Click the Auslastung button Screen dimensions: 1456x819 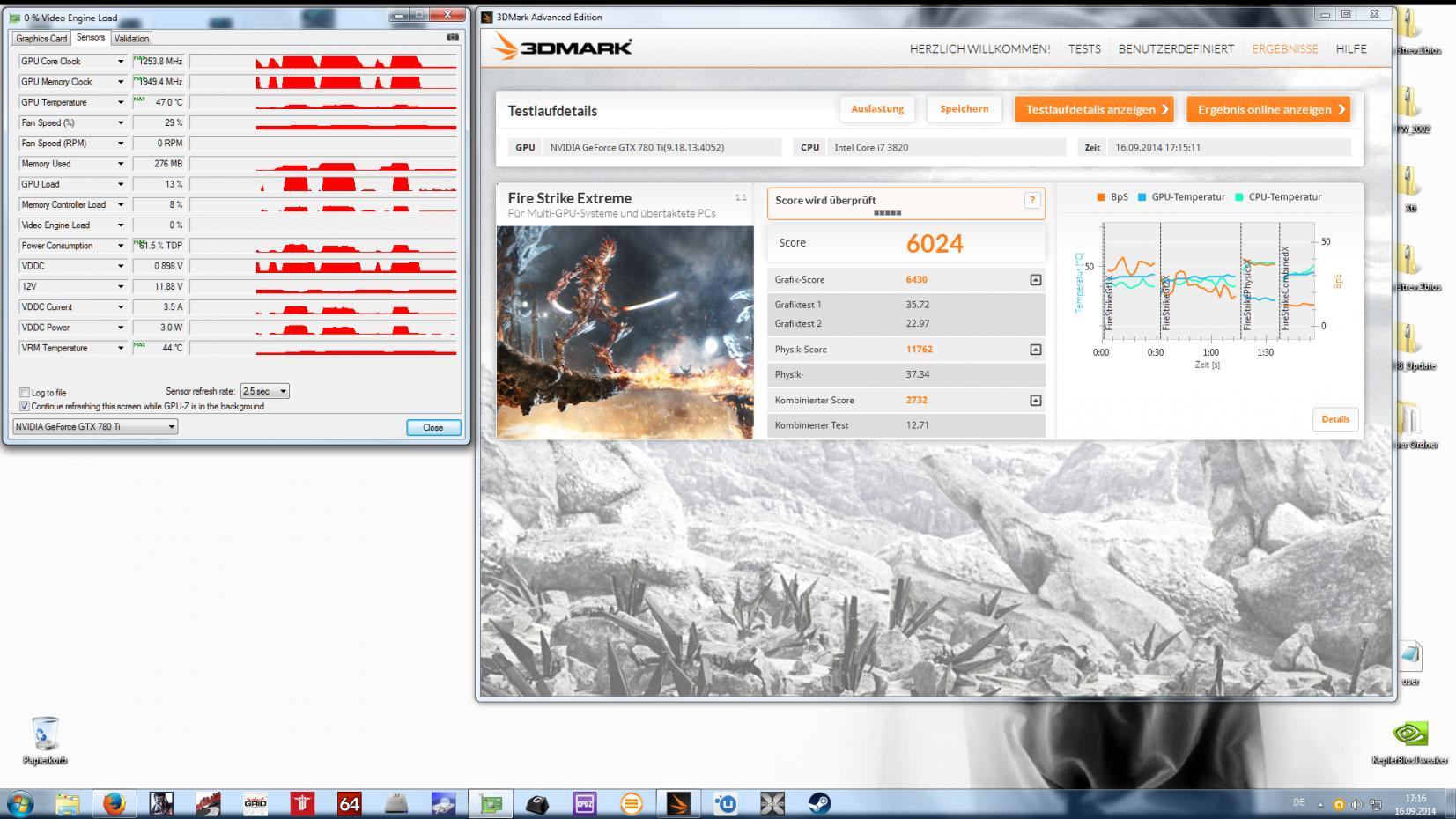point(877,109)
